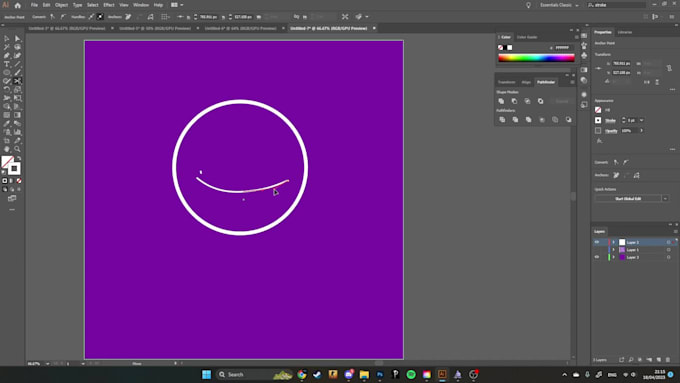Click the Unite shape mode icon
The height and width of the screenshot is (383, 680).
(501, 101)
